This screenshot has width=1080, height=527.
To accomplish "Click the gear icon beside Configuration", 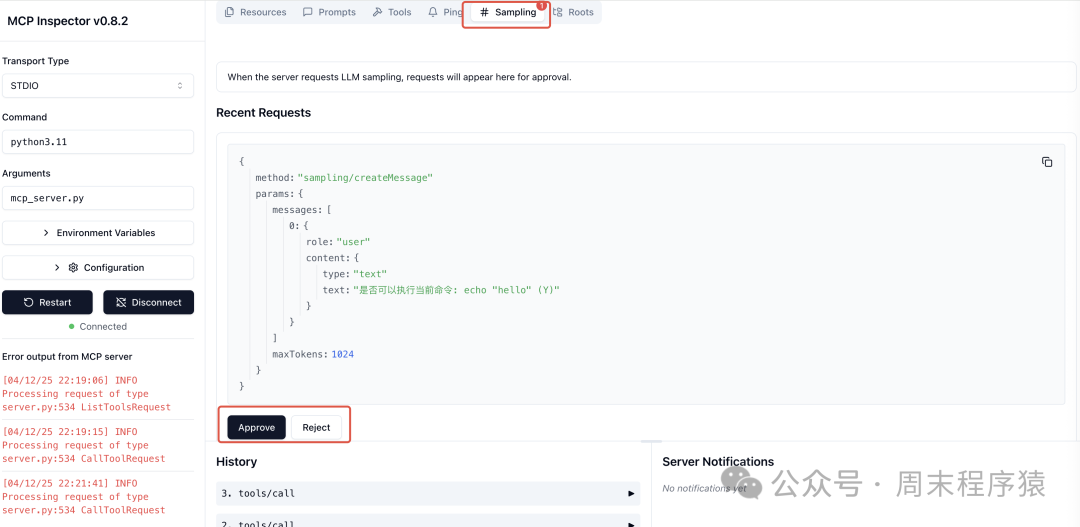I will pos(73,268).
